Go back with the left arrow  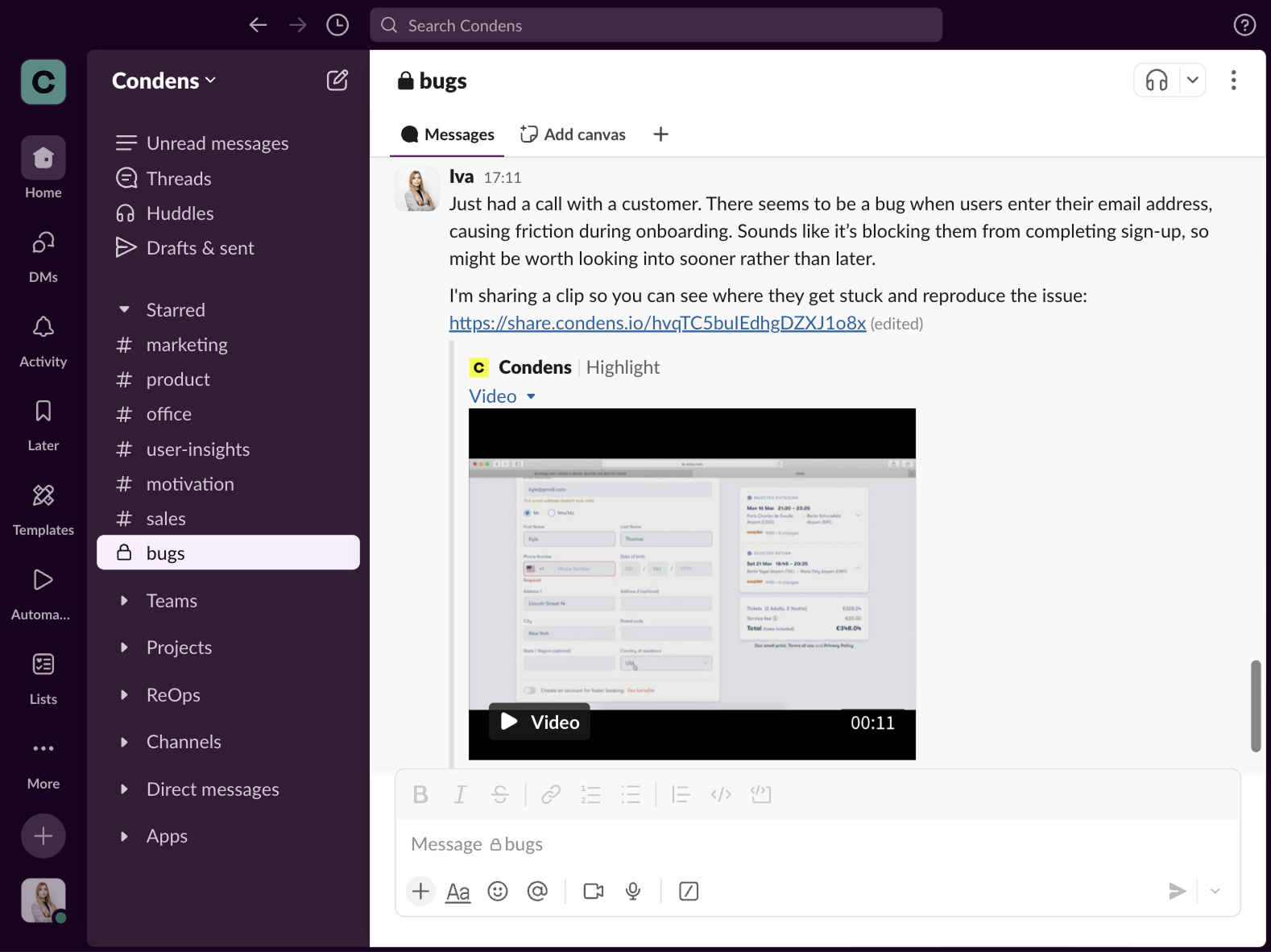[258, 25]
